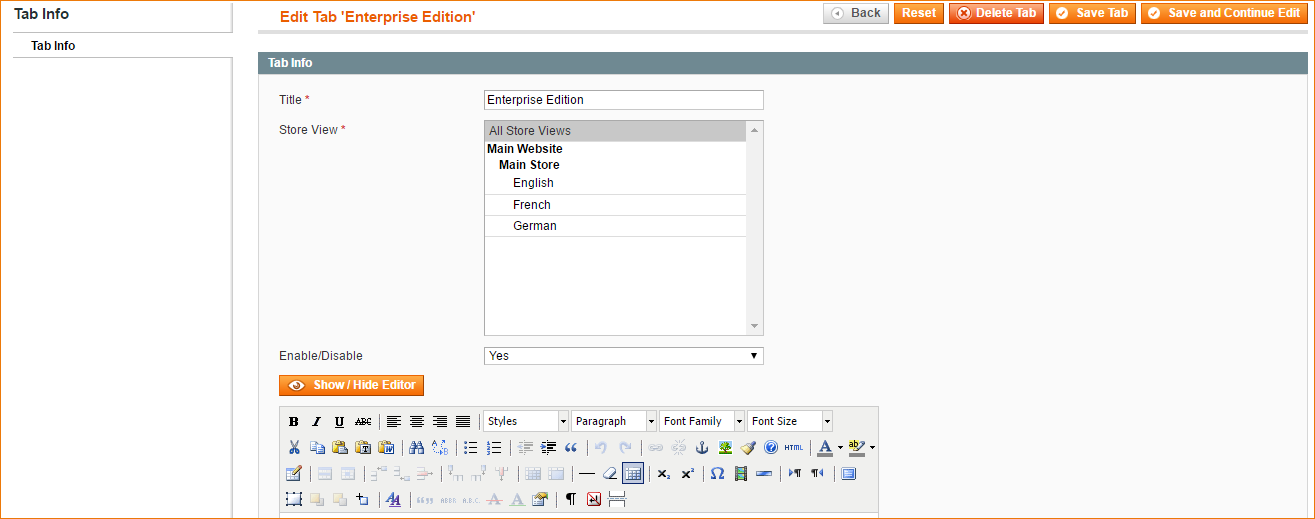Apply bold formatting in the editor toolbar
Screen dimensions: 1315x519
[x=294, y=422]
